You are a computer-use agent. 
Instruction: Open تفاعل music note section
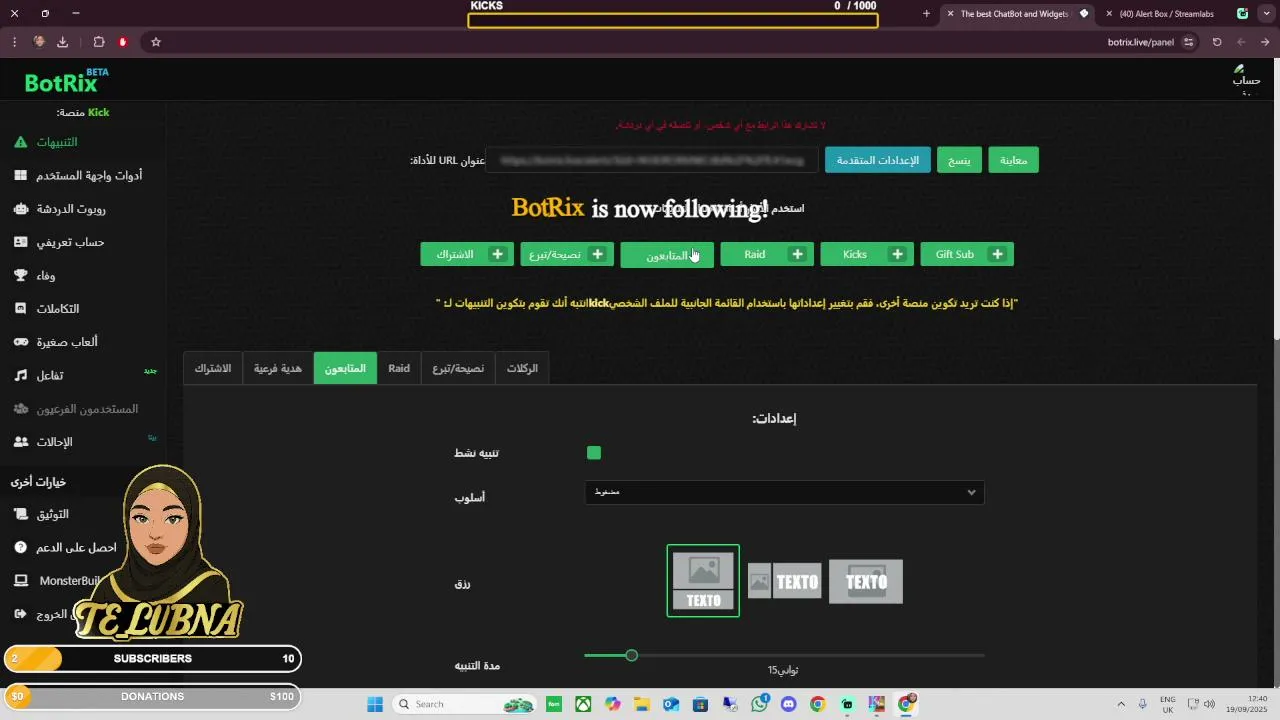pos(39,375)
